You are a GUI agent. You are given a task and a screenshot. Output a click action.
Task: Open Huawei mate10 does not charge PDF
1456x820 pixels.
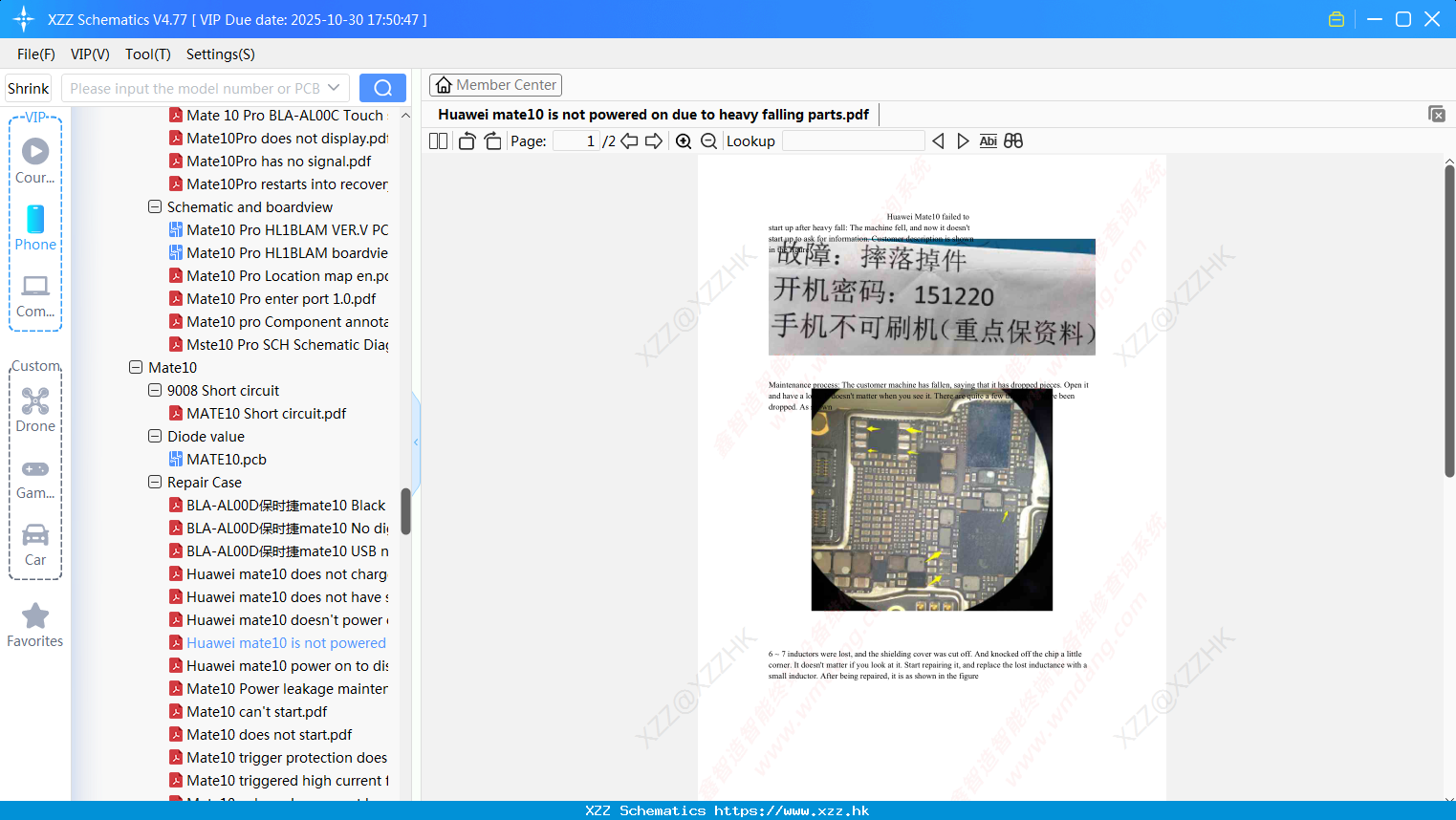(279, 573)
